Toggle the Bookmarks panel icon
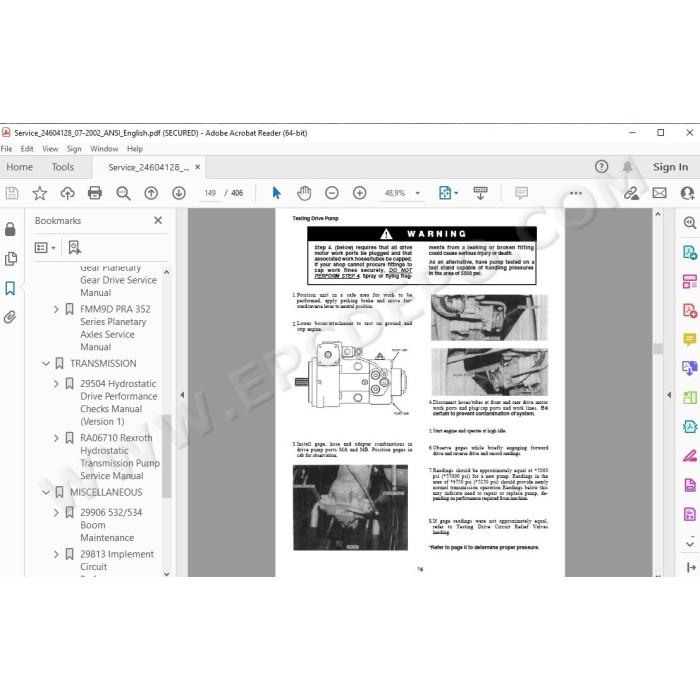 pos(10,288)
